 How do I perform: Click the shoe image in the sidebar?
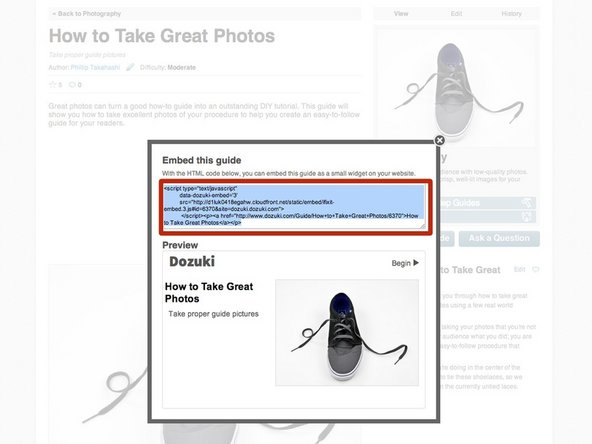pos(456,87)
